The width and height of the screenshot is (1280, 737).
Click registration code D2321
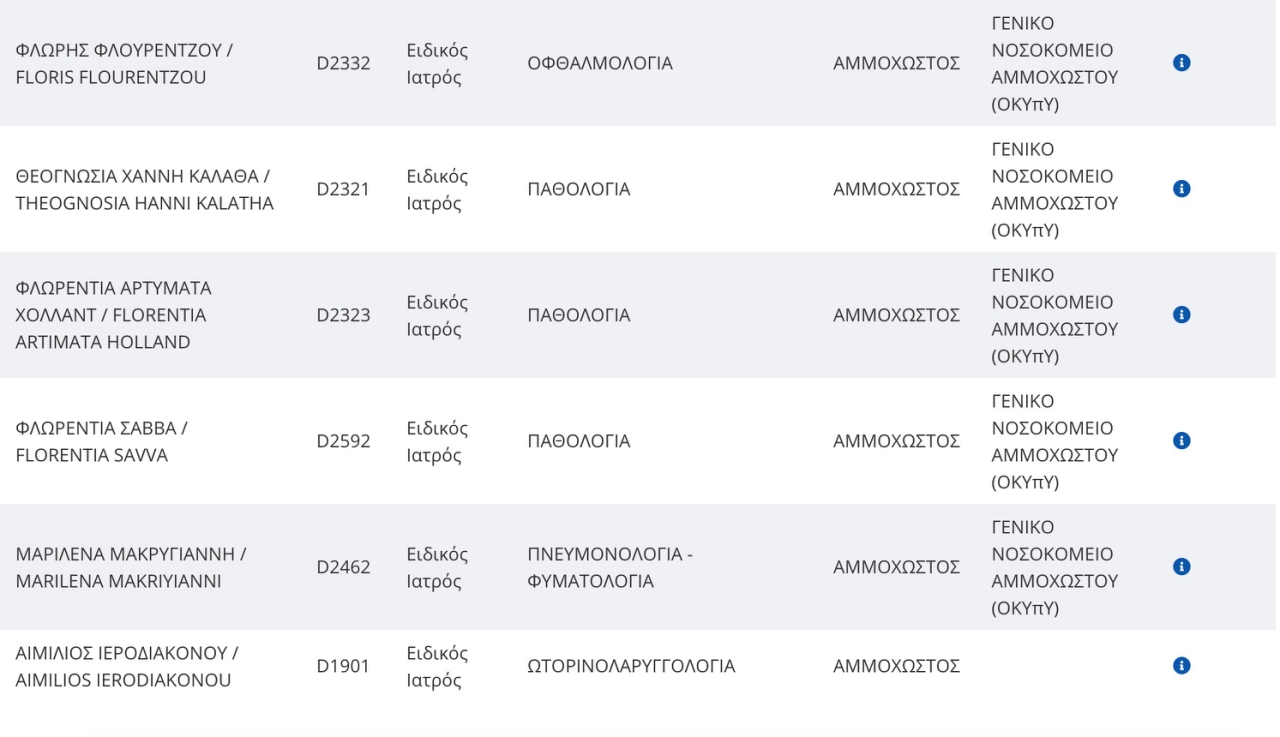[x=343, y=189]
